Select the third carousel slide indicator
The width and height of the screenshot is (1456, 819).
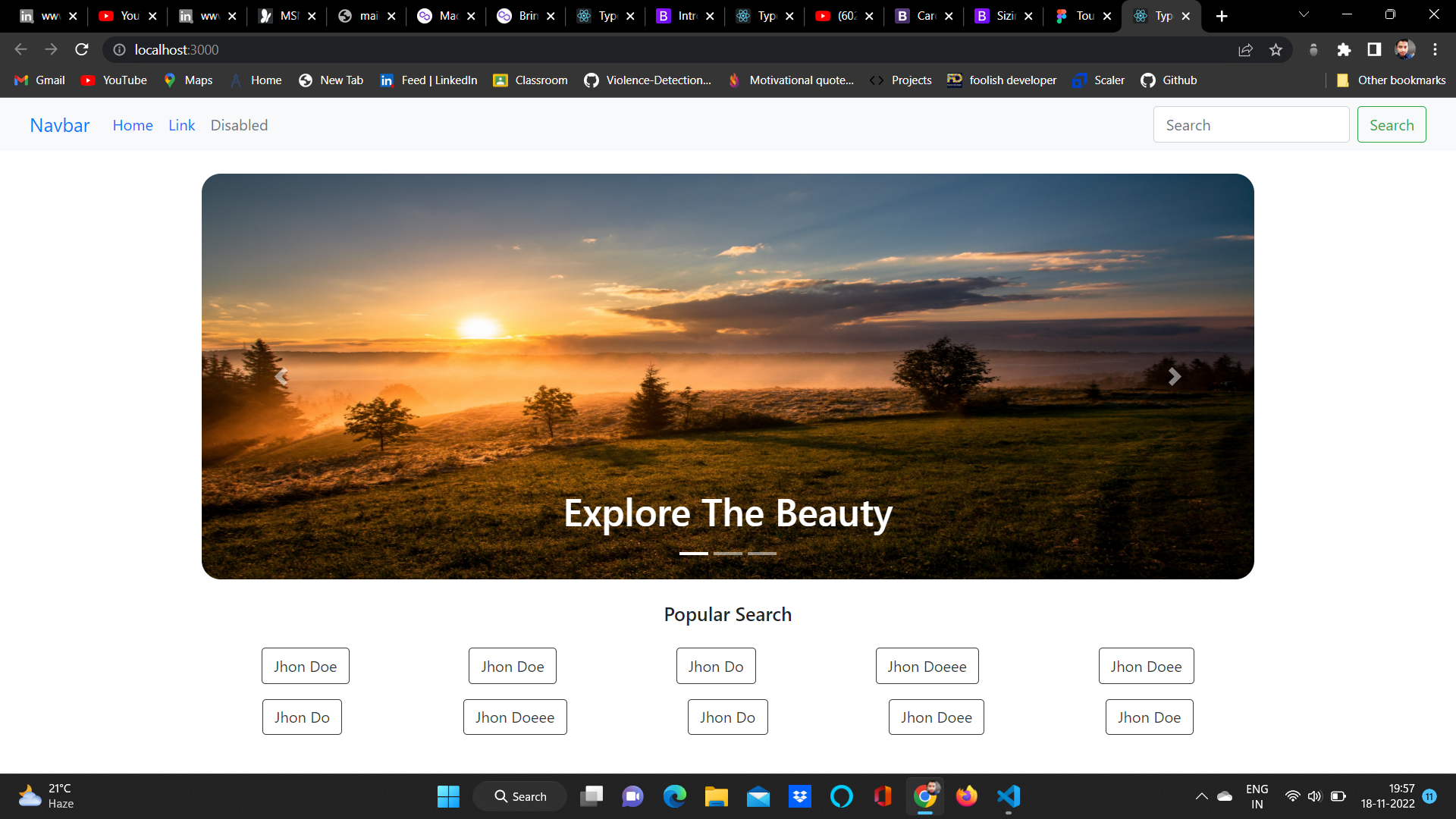[762, 554]
